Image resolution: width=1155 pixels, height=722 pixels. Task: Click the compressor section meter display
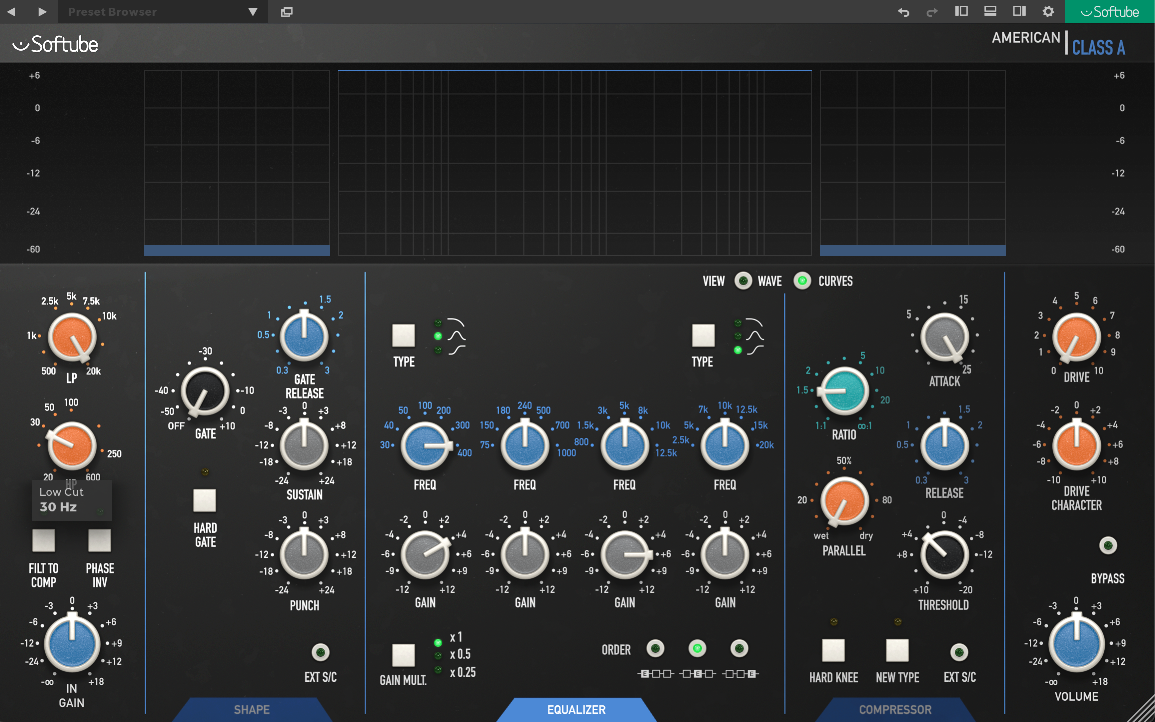point(913,163)
